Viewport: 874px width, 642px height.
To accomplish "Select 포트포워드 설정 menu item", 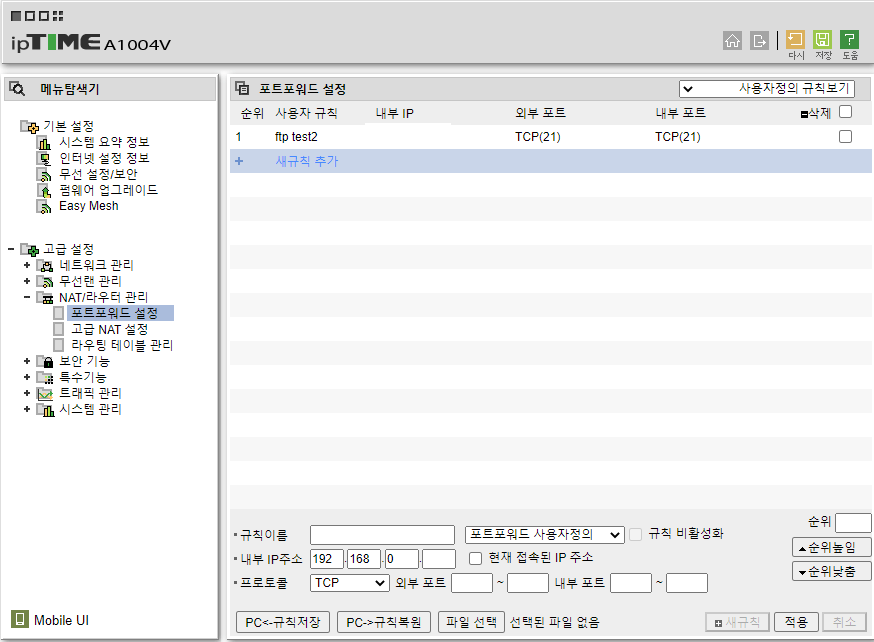I will coord(115,313).
